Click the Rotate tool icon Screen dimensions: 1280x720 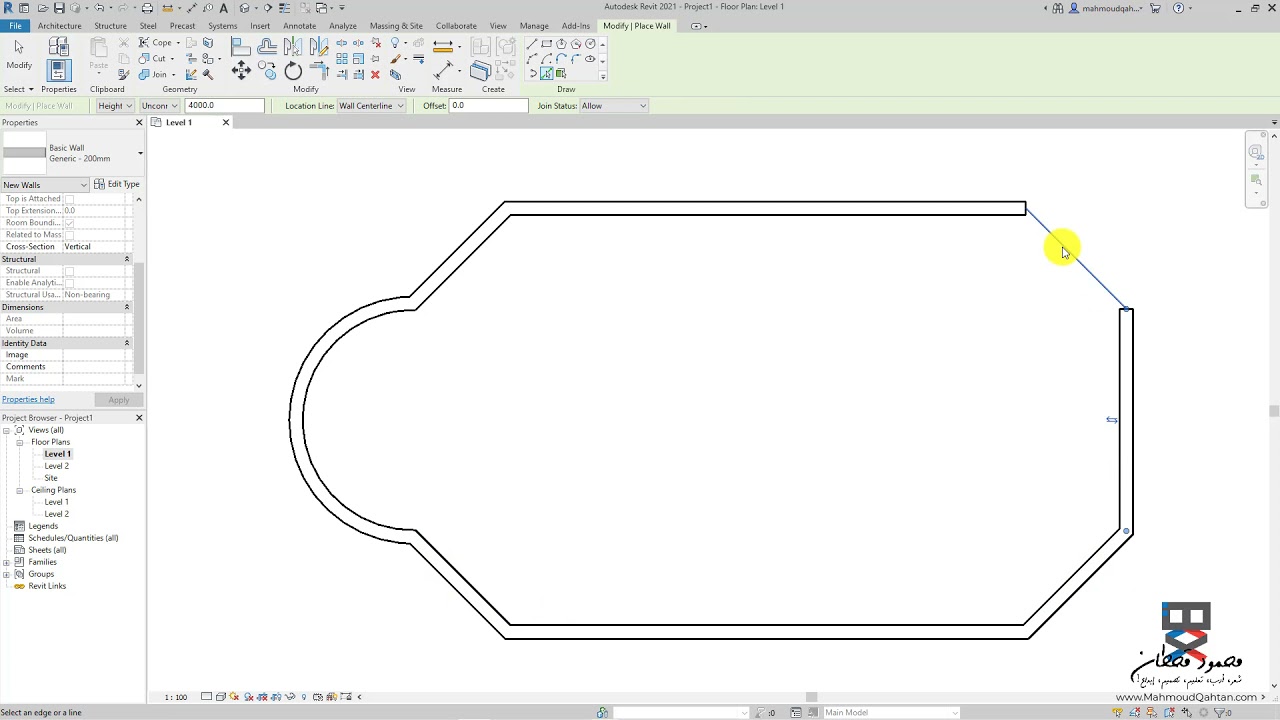coord(293,70)
